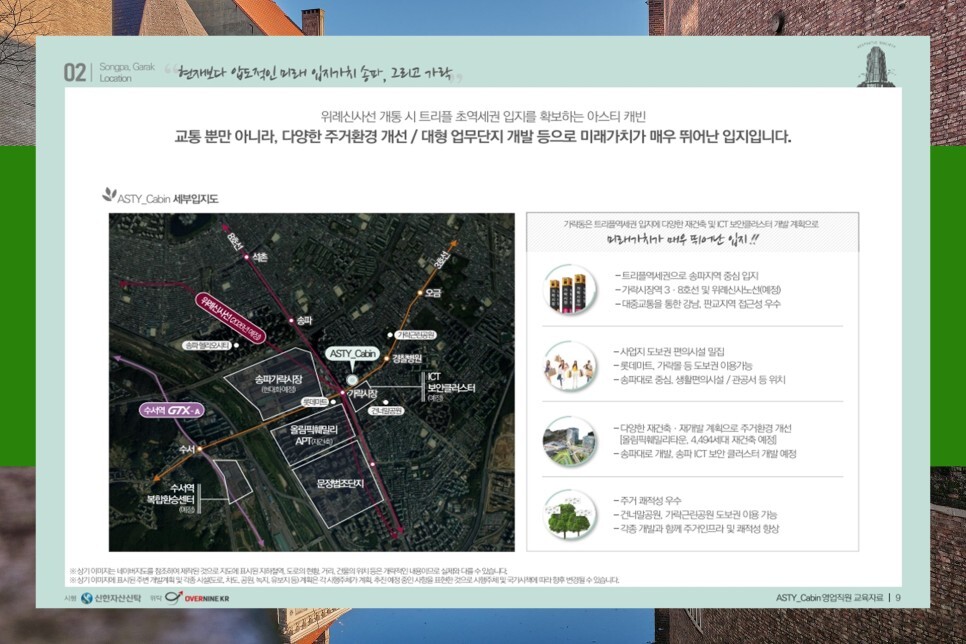Click the 롯데마트 map tag

point(315,401)
